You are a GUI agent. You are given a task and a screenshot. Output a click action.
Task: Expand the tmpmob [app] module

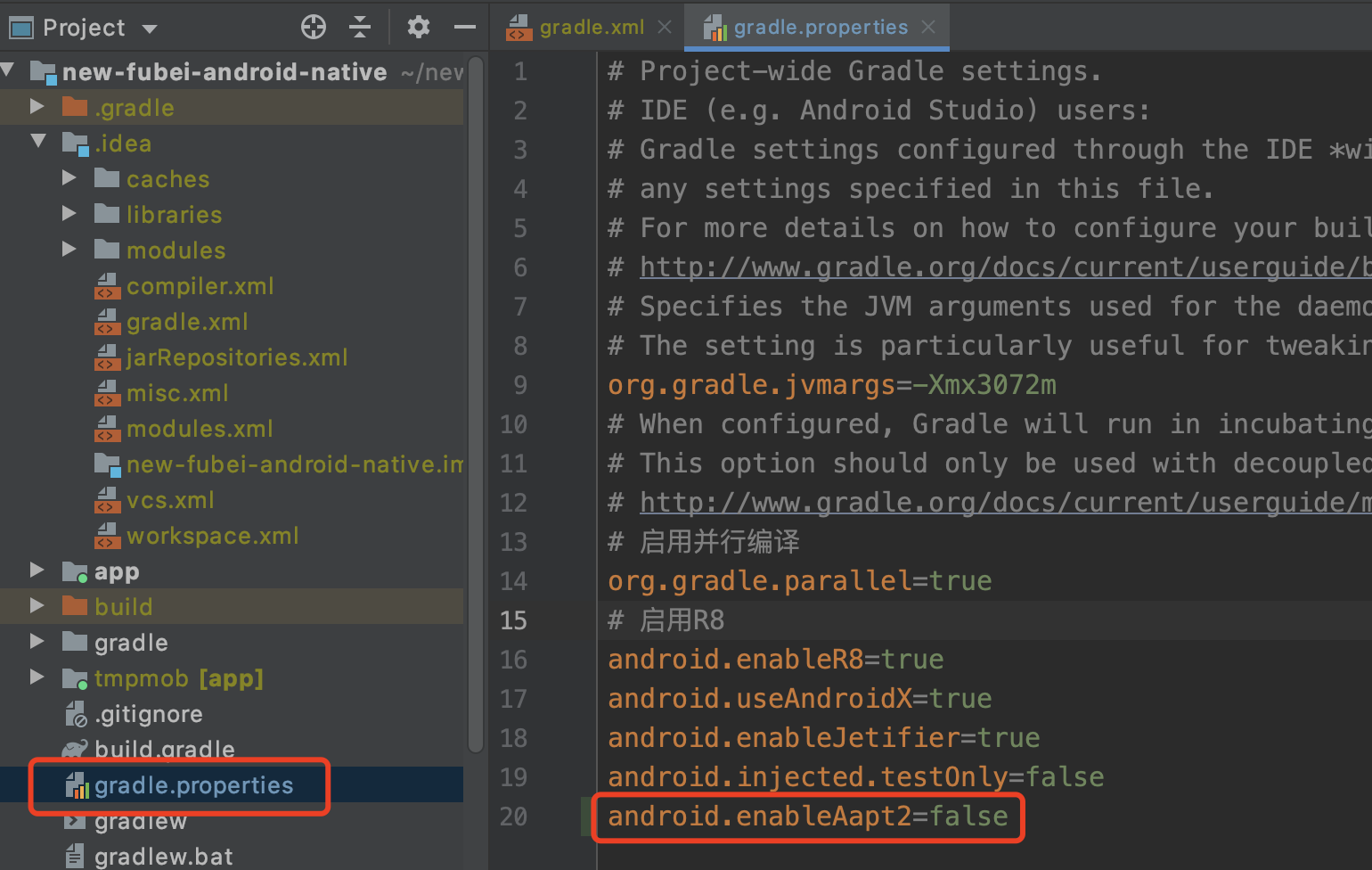point(37,677)
